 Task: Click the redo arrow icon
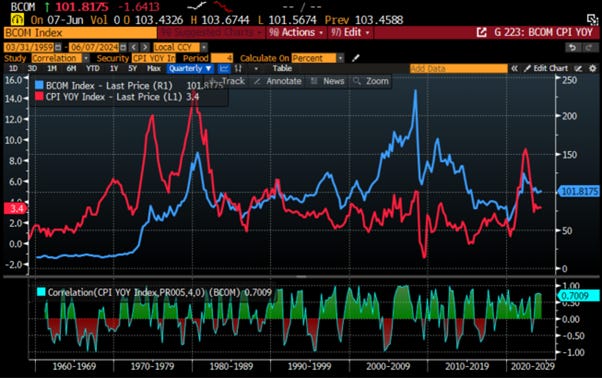589,48
